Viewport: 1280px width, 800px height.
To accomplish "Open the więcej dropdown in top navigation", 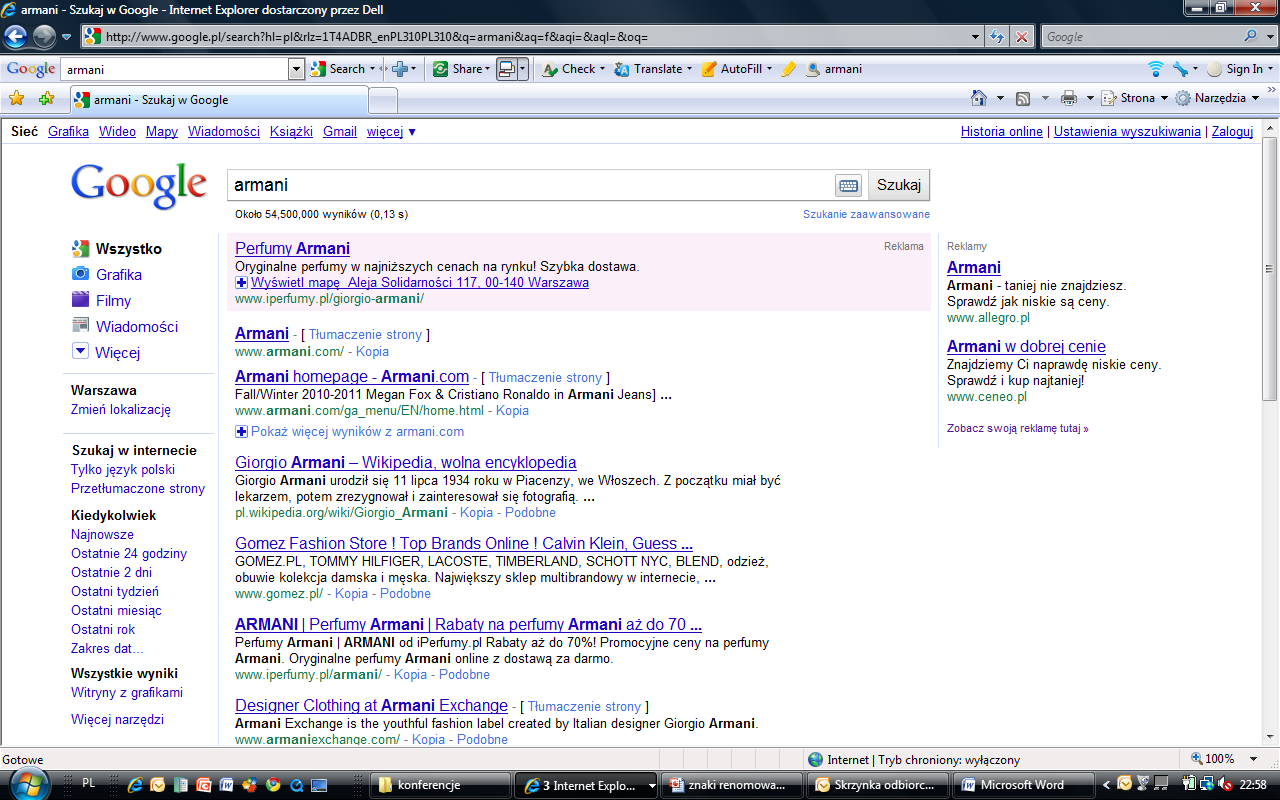I will 391,131.
